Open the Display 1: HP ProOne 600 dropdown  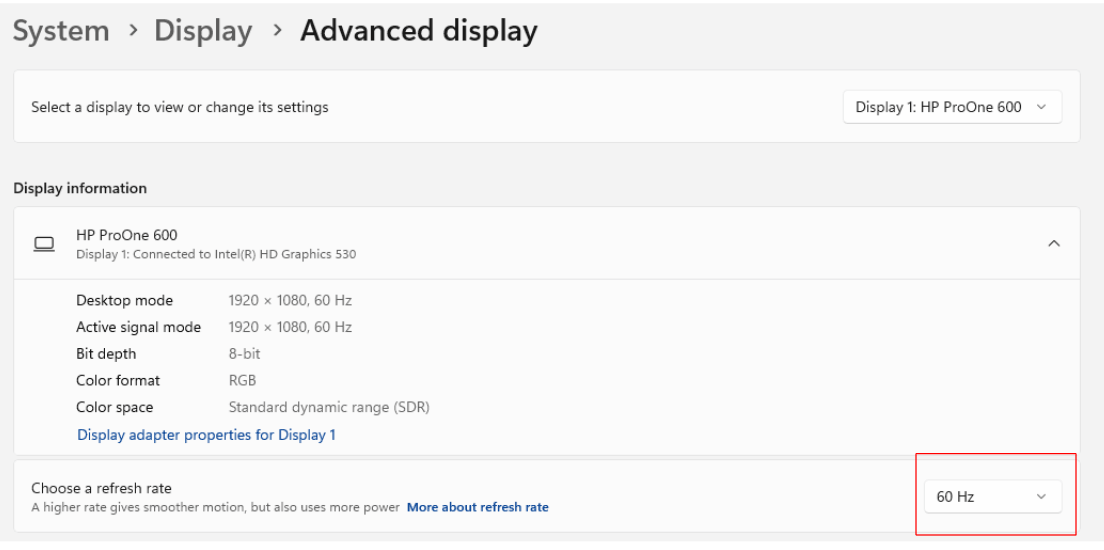point(951,107)
